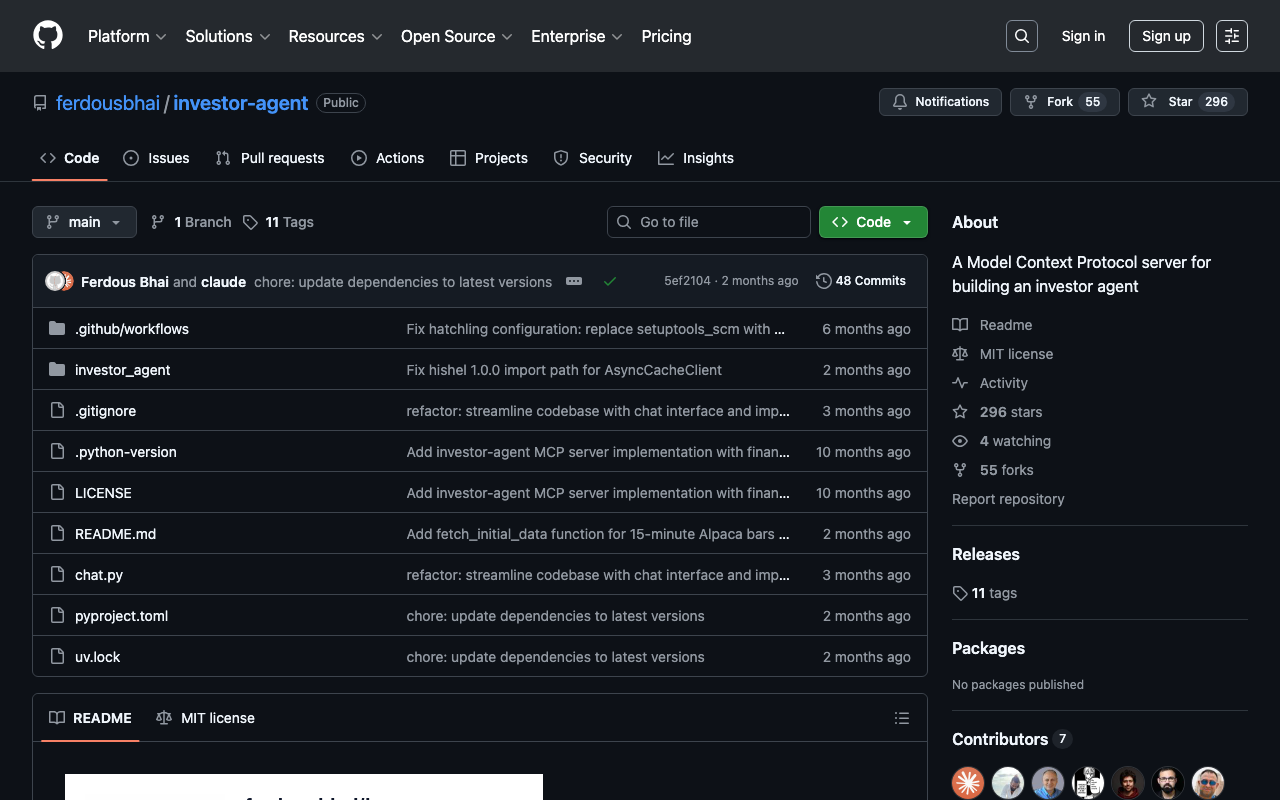Image resolution: width=1280 pixels, height=800 pixels.
Task: Click the Notifications bell button
Action: (940, 102)
